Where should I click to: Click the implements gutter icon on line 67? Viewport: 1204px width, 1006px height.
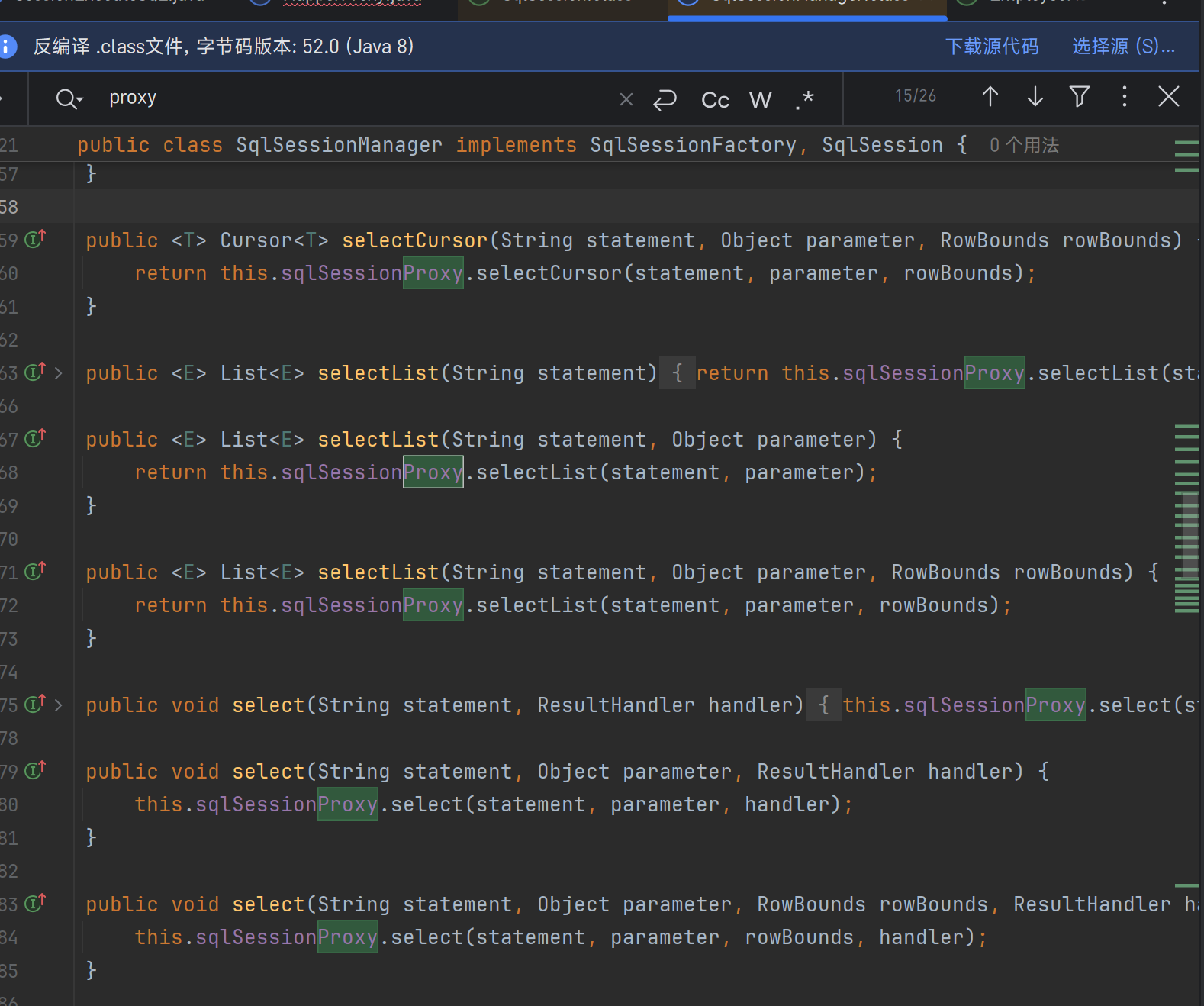[x=35, y=438]
